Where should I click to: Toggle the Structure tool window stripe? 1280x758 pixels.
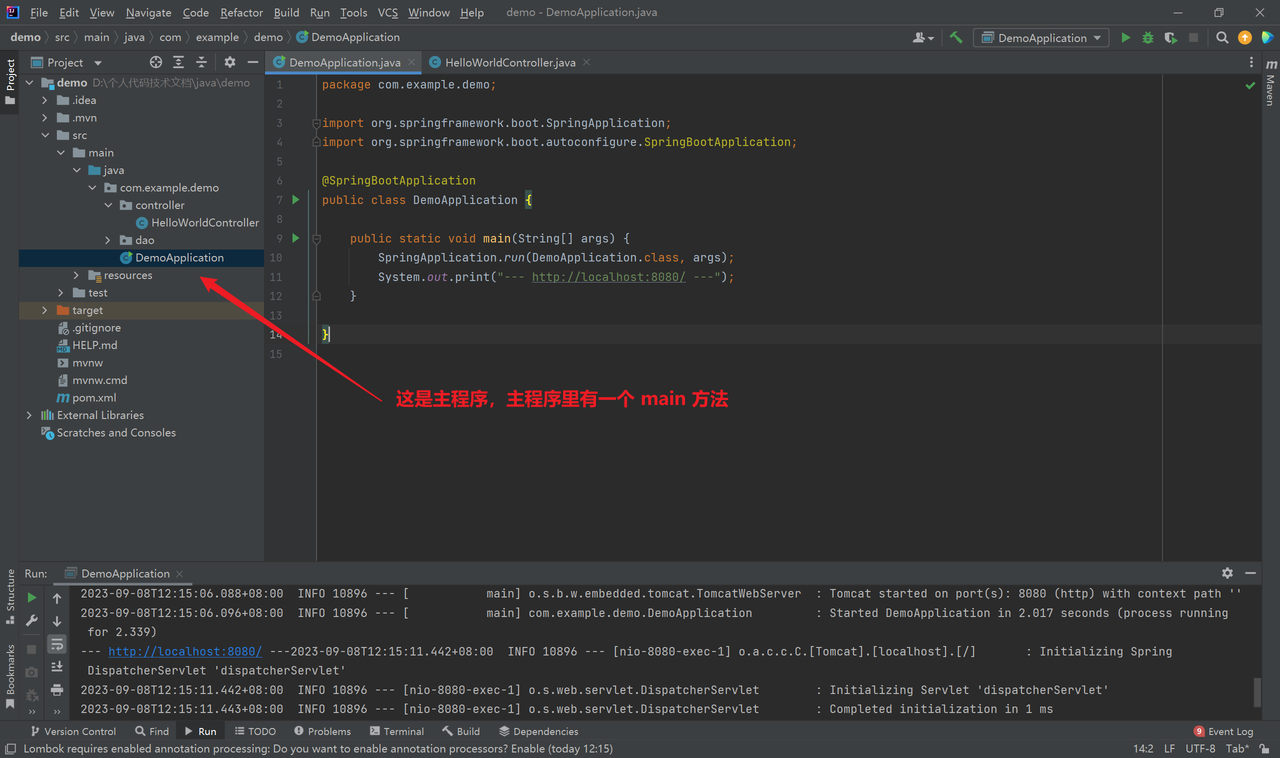[x=11, y=598]
